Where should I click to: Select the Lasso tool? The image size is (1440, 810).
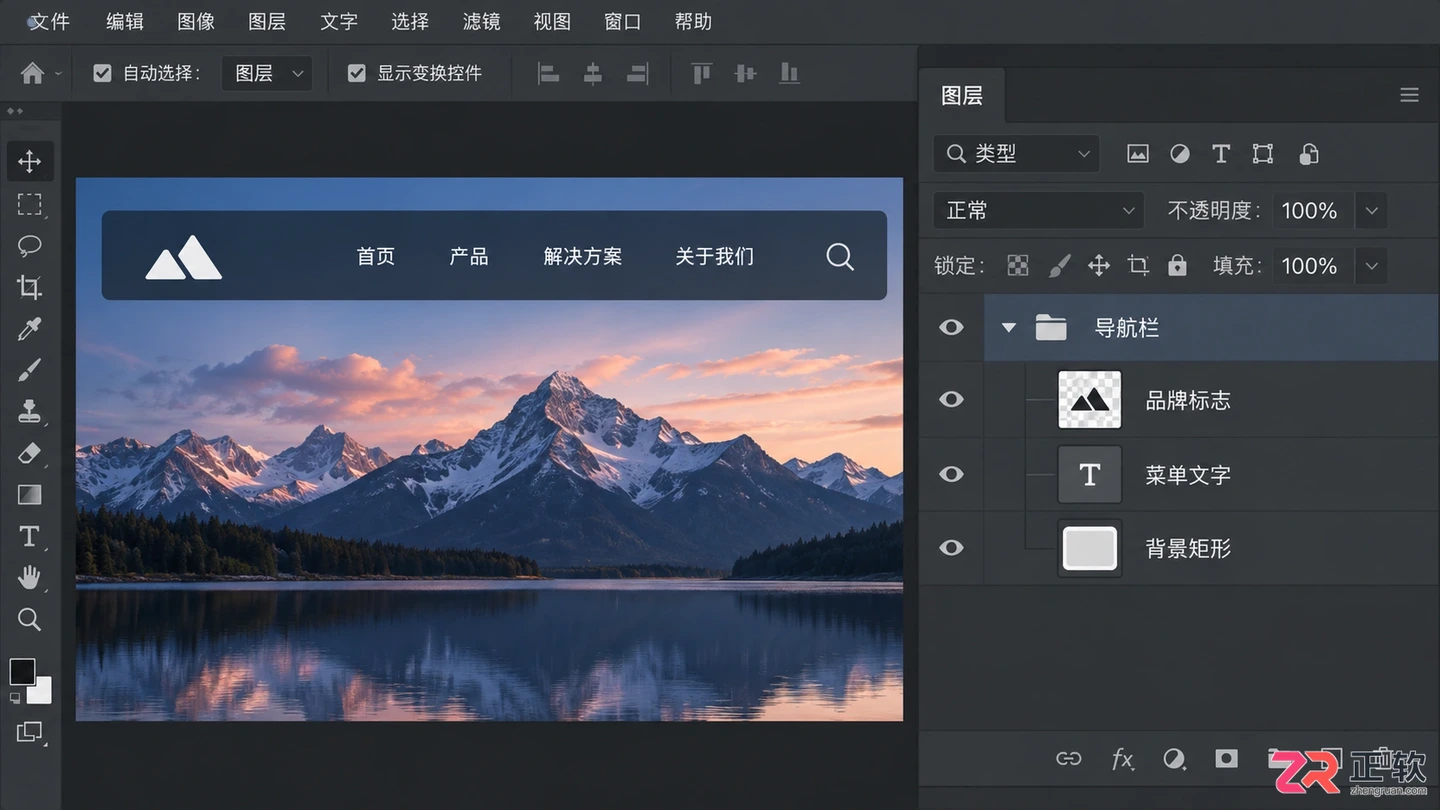pyautogui.click(x=29, y=246)
